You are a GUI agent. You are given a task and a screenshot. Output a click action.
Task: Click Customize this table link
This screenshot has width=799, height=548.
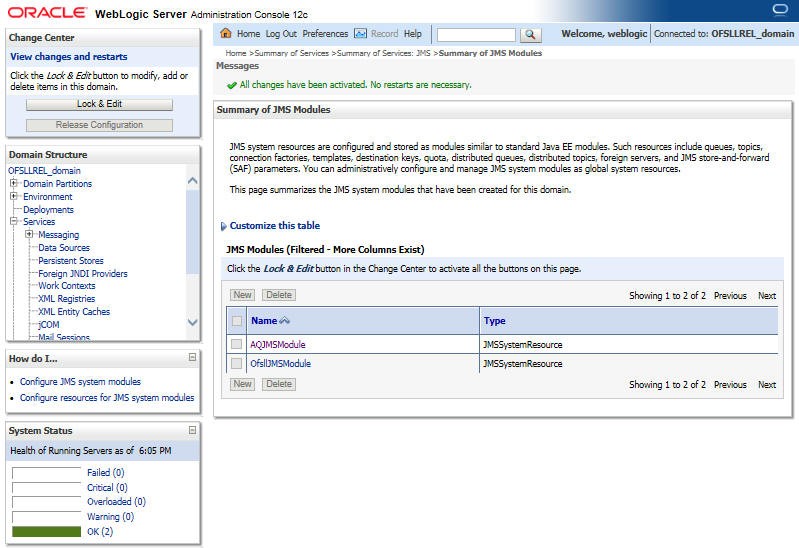point(275,226)
